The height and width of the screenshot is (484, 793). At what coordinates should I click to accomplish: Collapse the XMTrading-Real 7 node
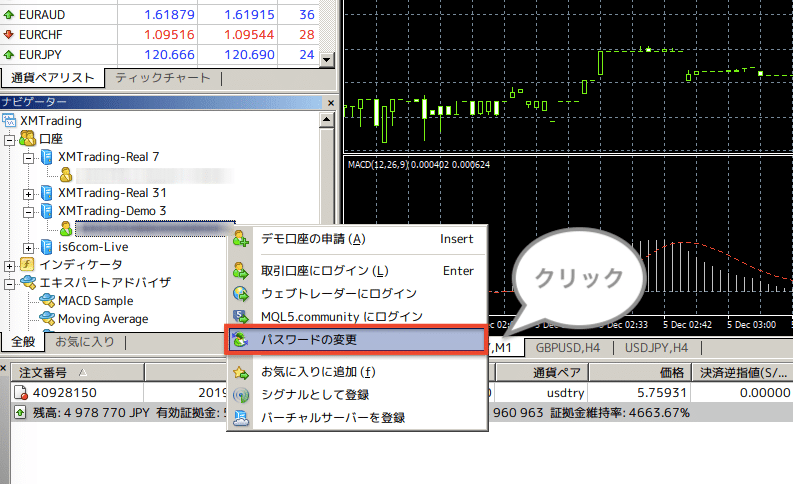coord(29,158)
